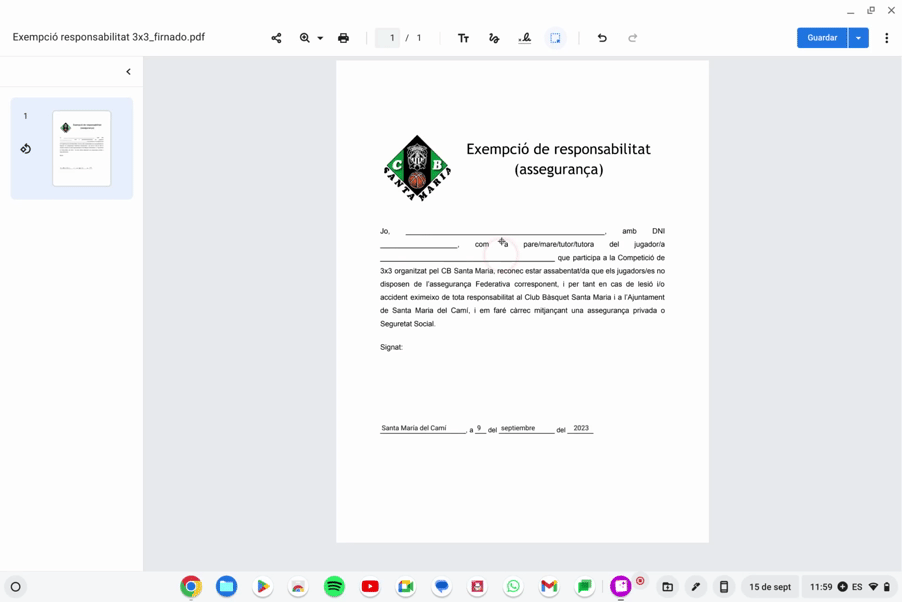
Task: Print the PDF document
Action: coord(343,38)
